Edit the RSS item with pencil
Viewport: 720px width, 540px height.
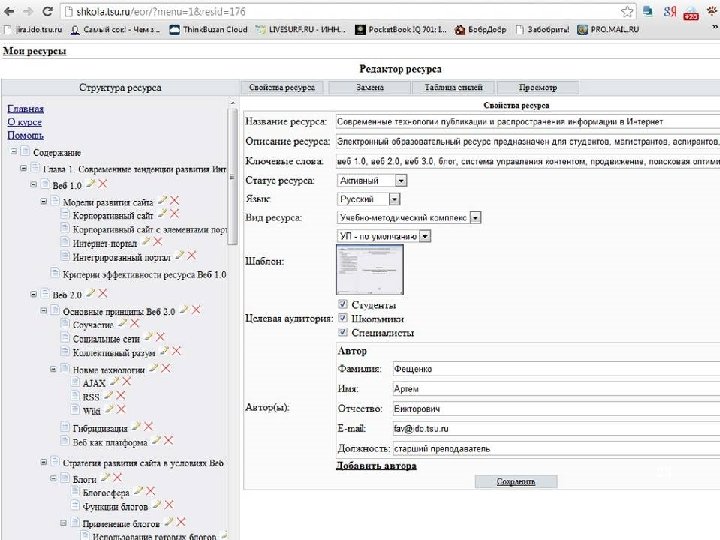click(x=108, y=395)
